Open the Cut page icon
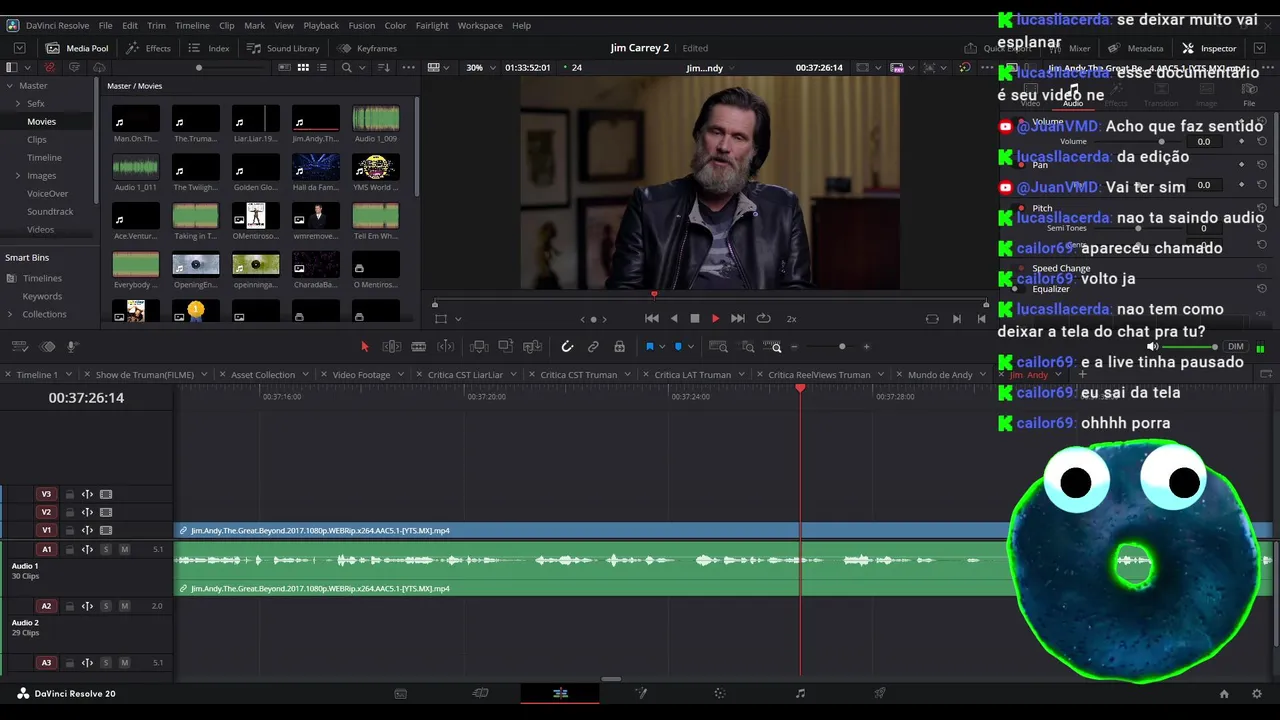 480,693
